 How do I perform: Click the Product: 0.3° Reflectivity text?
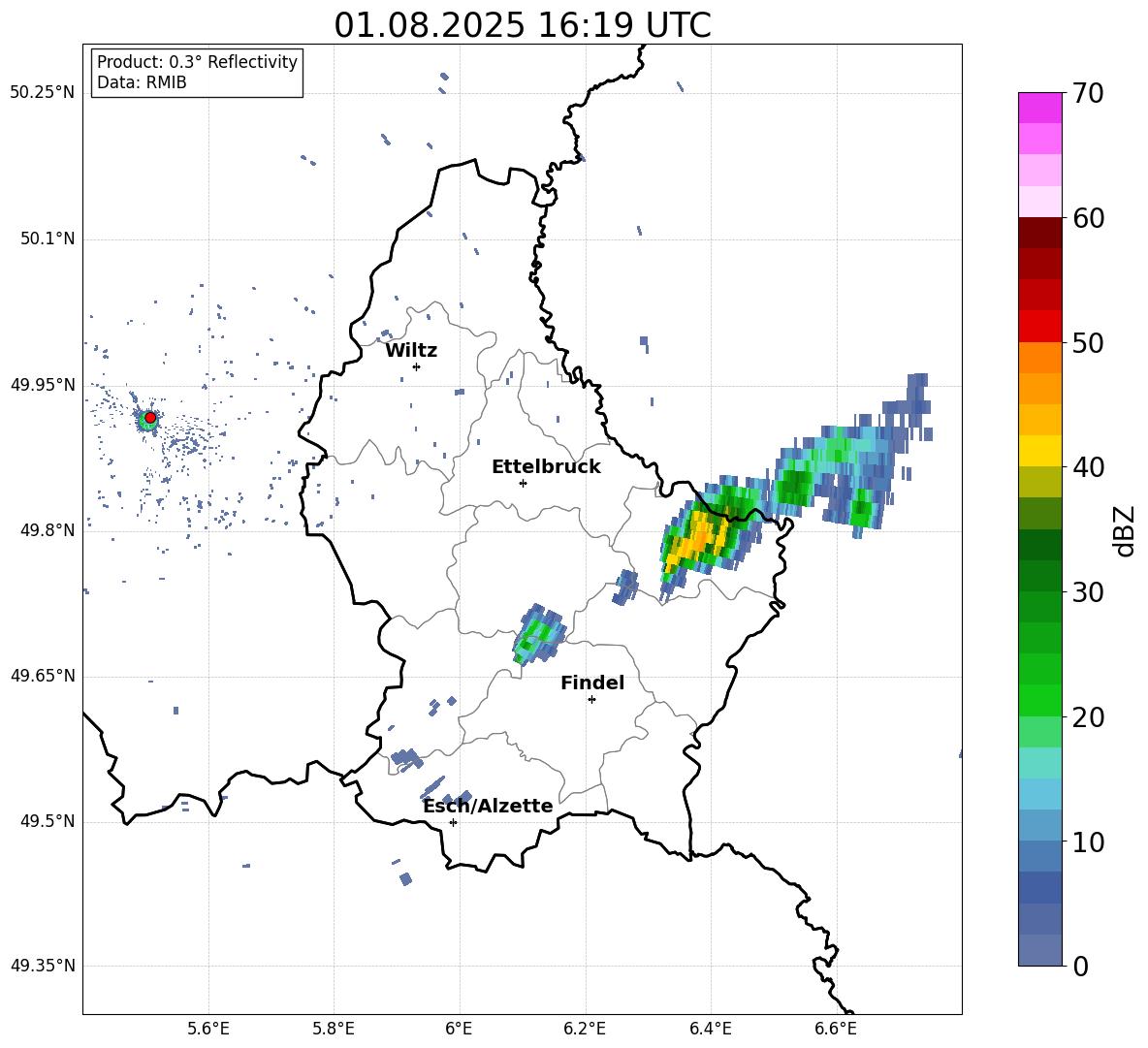197,62
